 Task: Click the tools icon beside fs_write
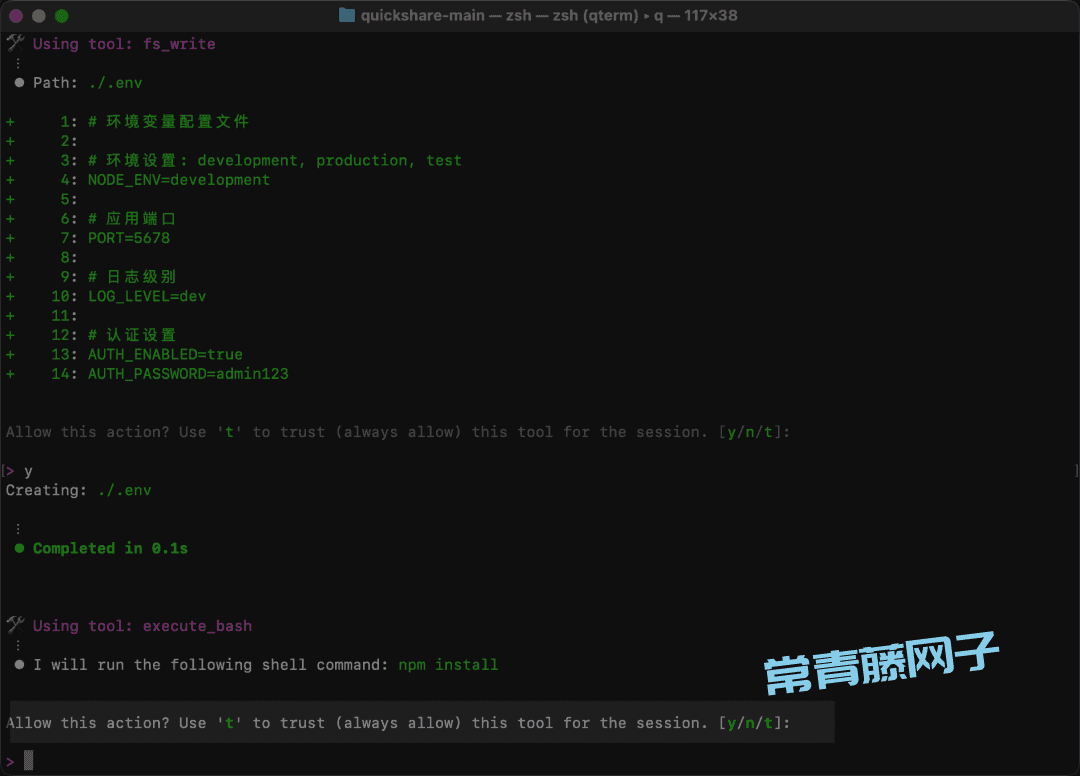[x=15, y=43]
